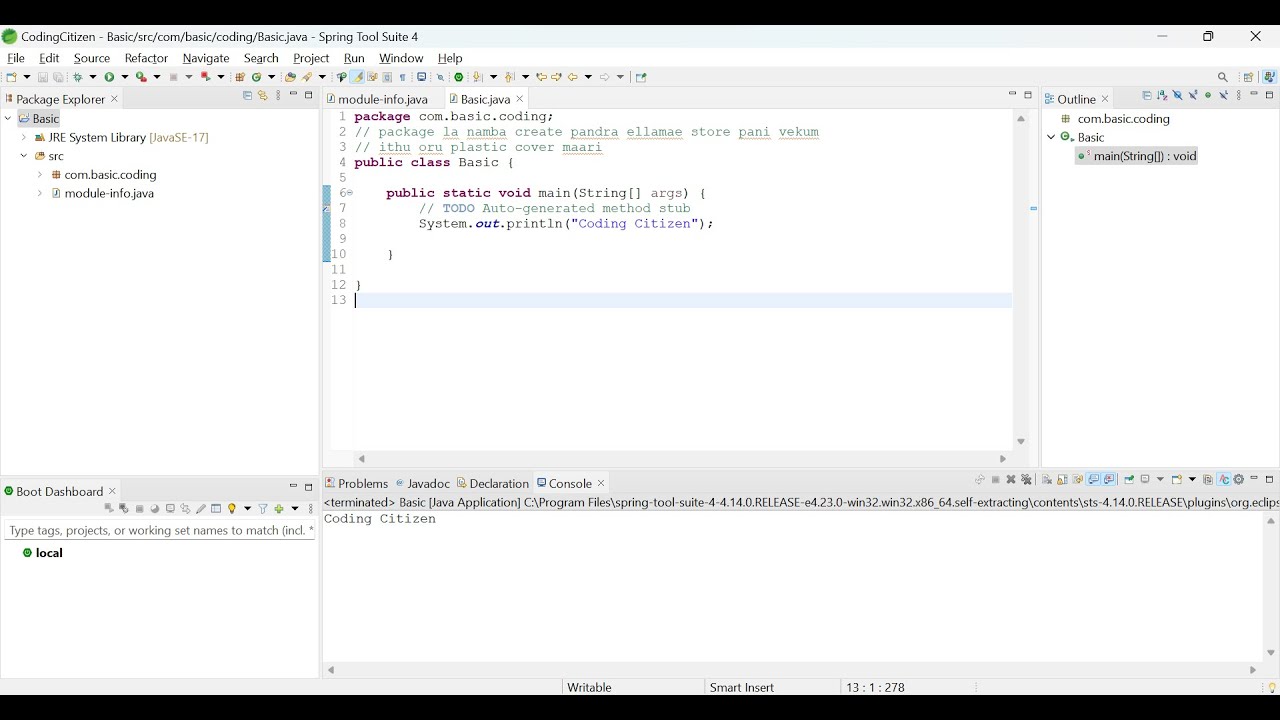Click 'Writable' in the status bar
1280x720 pixels.
point(589,687)
